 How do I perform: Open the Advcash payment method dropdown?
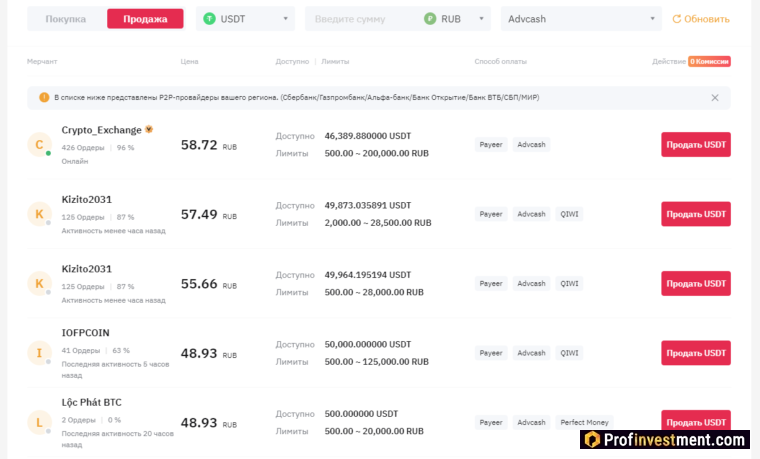coord(581,19)
